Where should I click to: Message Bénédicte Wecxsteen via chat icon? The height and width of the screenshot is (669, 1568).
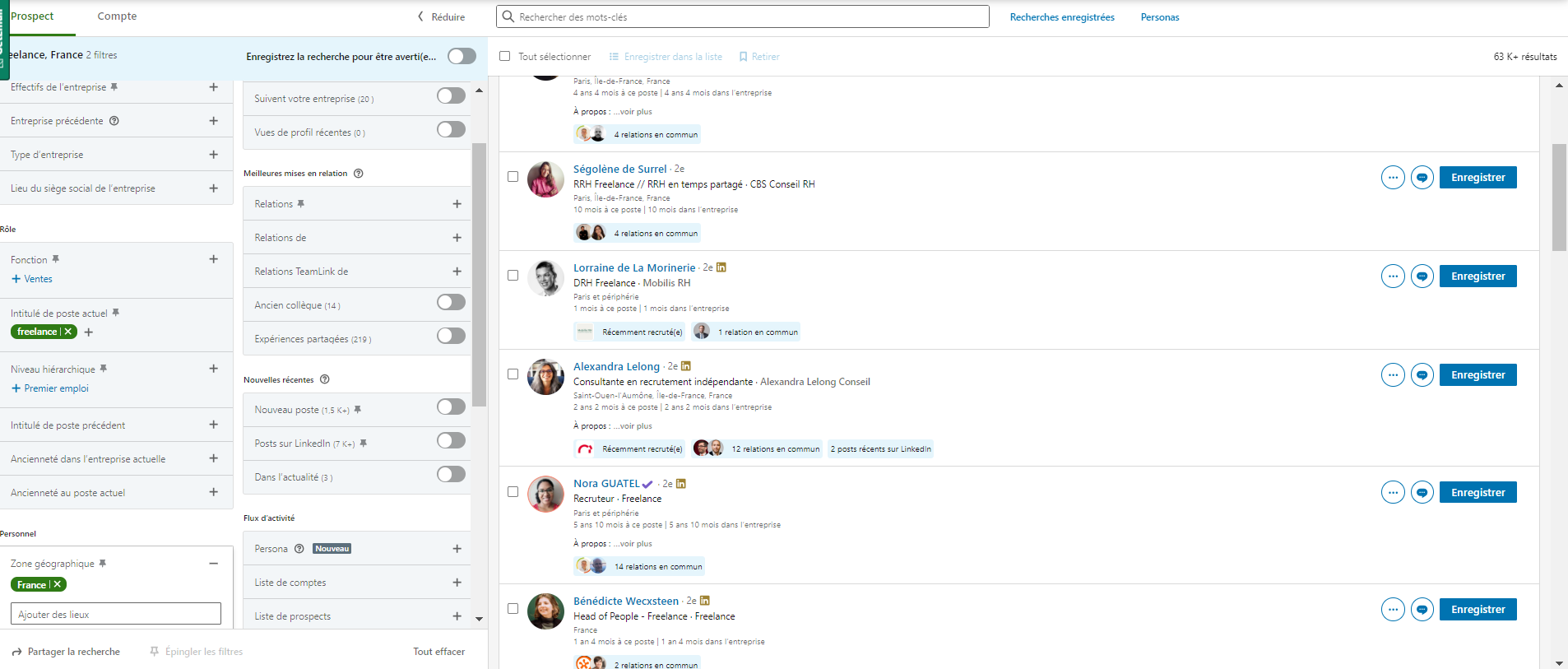(1422, 610)
